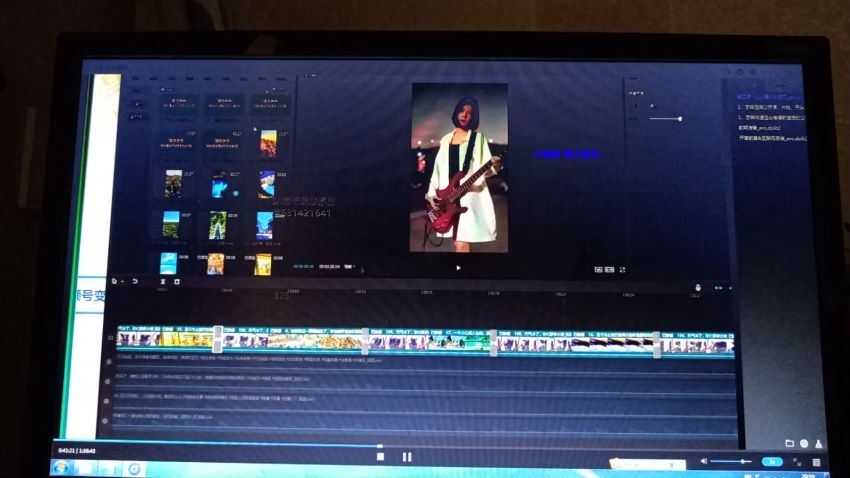Image resolution: width=850 pixels, height=478 pixels.
Task: Select the blue hand media thumbnail
Action: (220, 185)
